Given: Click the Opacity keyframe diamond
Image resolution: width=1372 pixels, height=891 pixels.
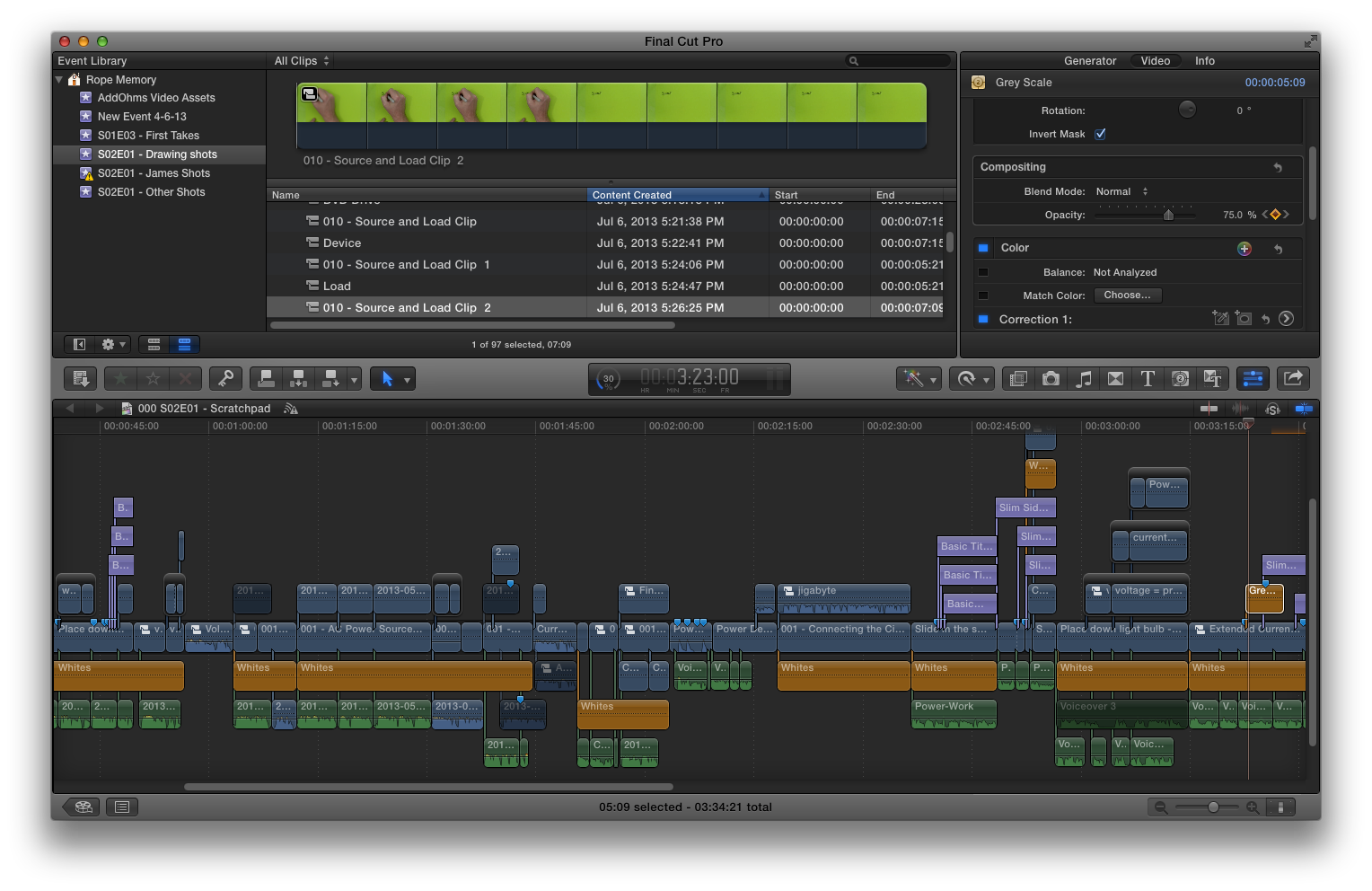Looking at the screenshot, I should pos(1275,215).
